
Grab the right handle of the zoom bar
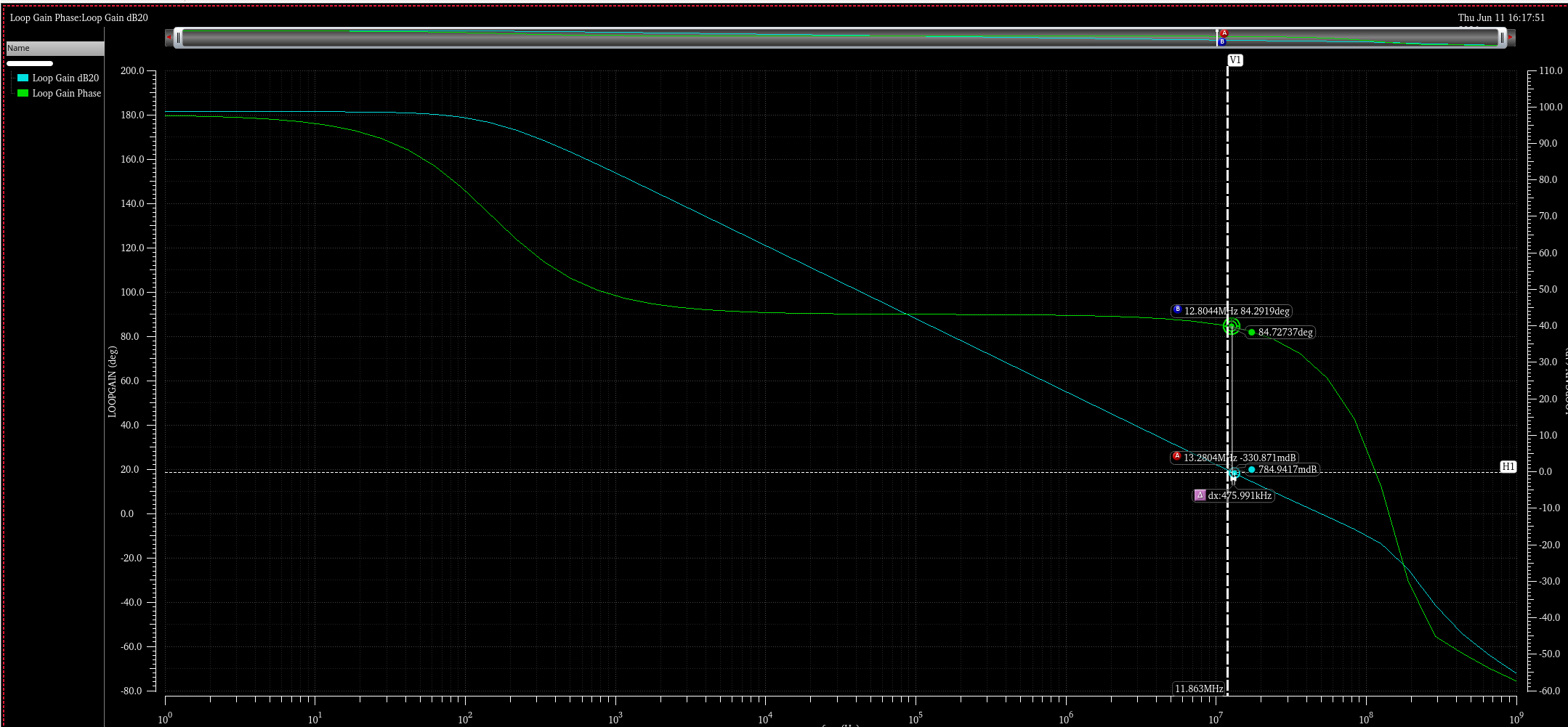click(1502, 37)
